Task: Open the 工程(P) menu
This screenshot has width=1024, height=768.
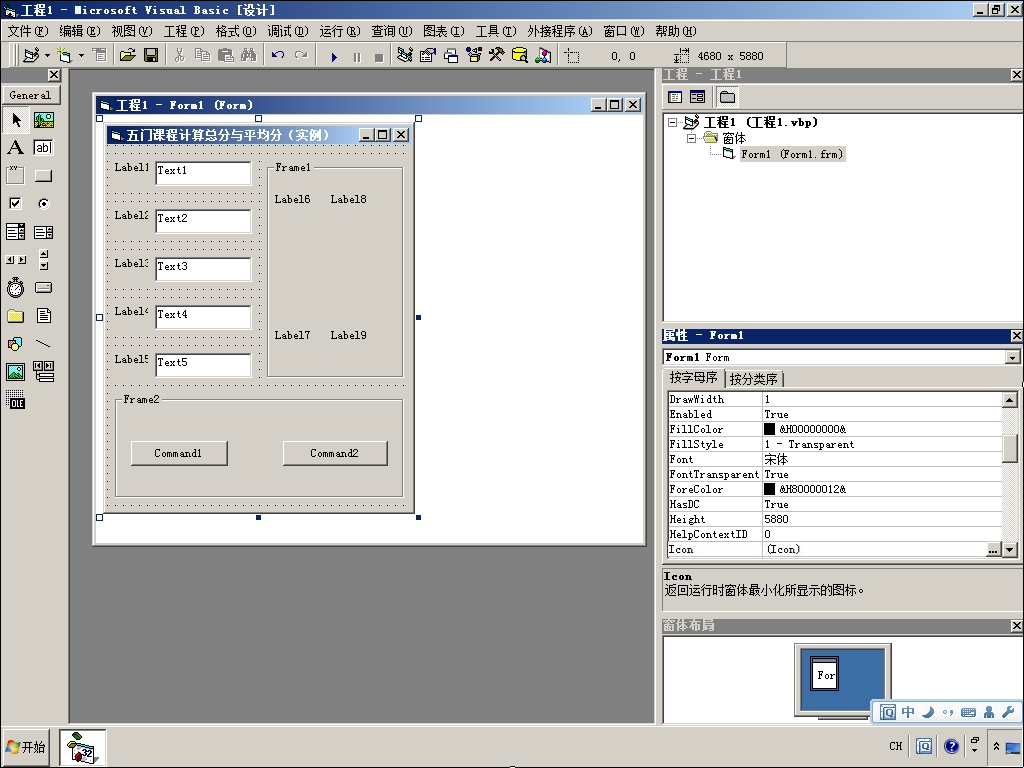Action: [x=184, y=31]
